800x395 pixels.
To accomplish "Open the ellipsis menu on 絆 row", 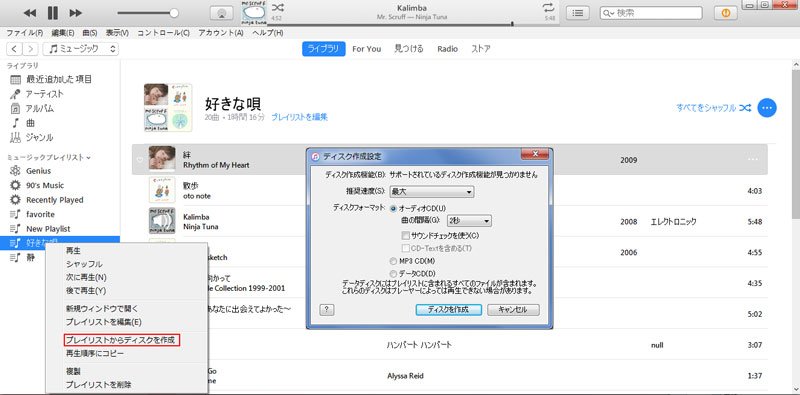I will [753, 160].
